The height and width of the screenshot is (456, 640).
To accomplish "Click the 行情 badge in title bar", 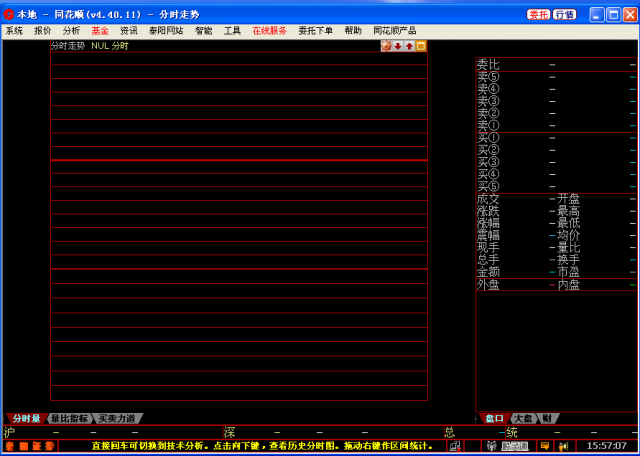I will 565,15.
